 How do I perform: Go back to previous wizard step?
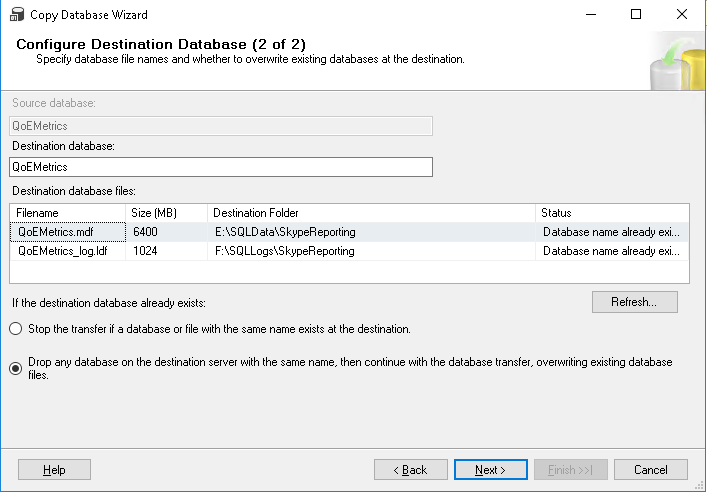[x=411, y=470]
